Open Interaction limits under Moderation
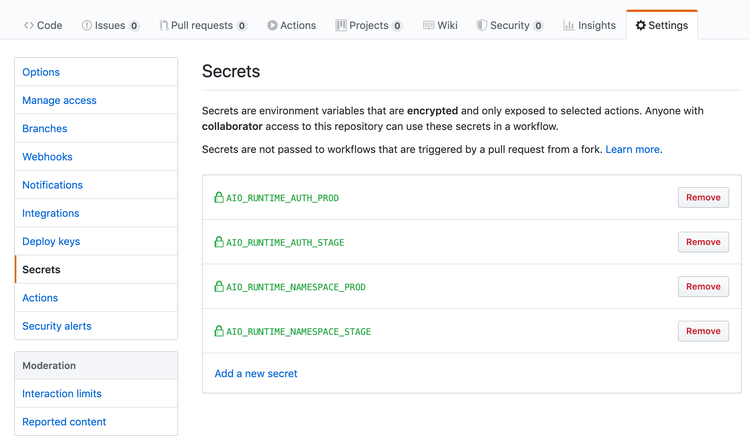The width and height of the screenshot is (750, 444). click(62, 393)
